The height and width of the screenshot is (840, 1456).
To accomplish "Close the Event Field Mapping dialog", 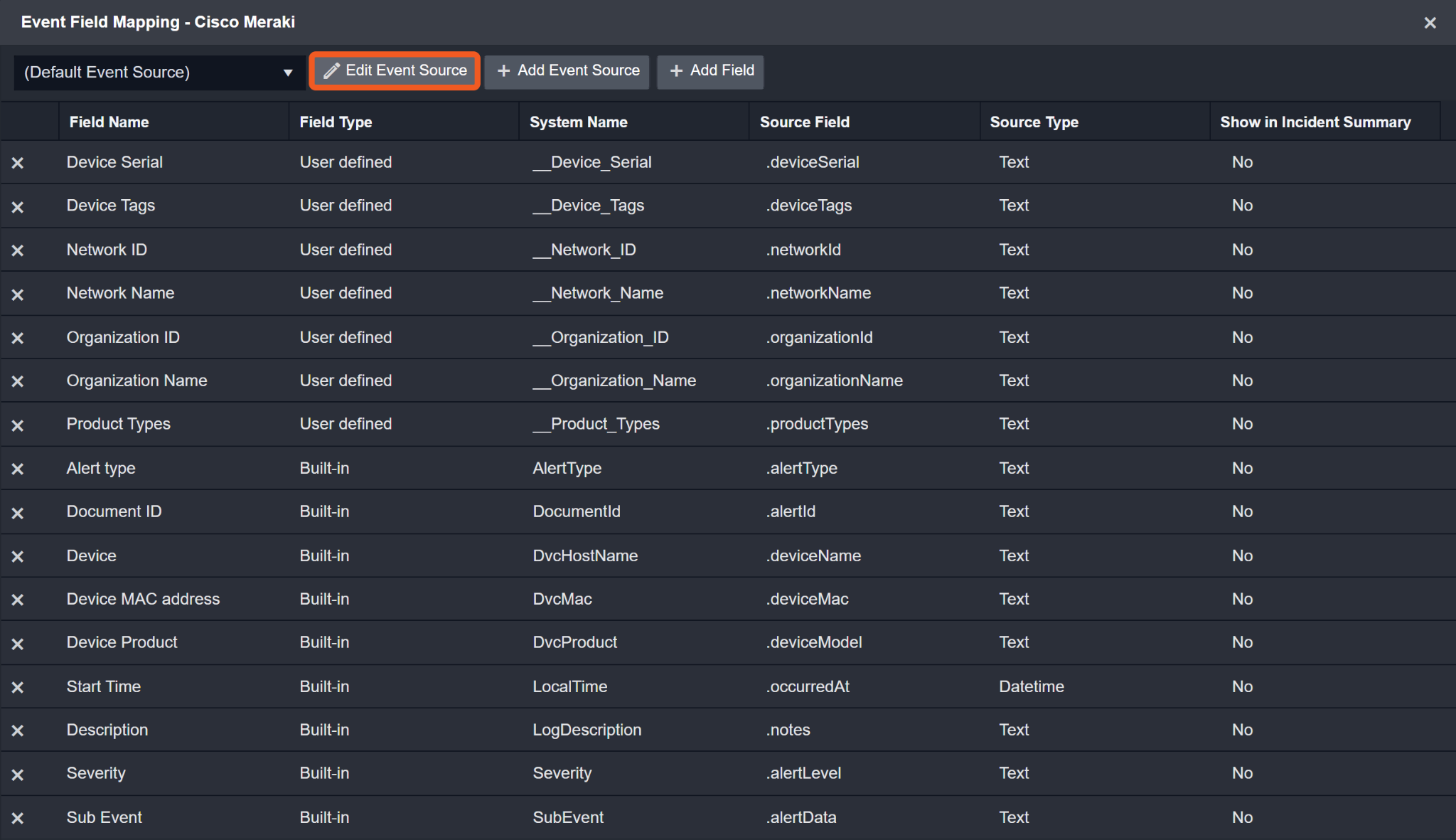I will (1430, 23).
